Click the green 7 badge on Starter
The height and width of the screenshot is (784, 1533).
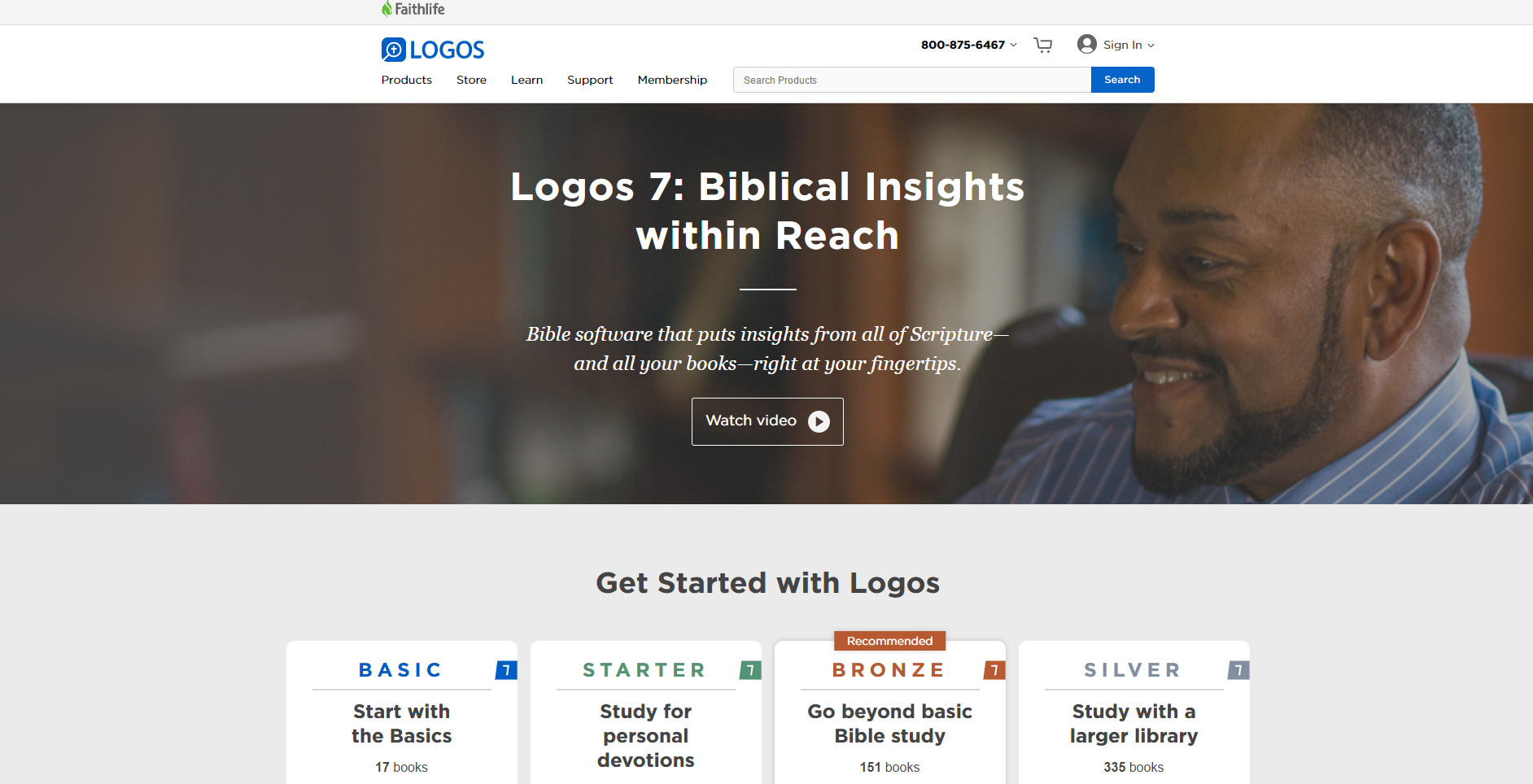point(750,670)
